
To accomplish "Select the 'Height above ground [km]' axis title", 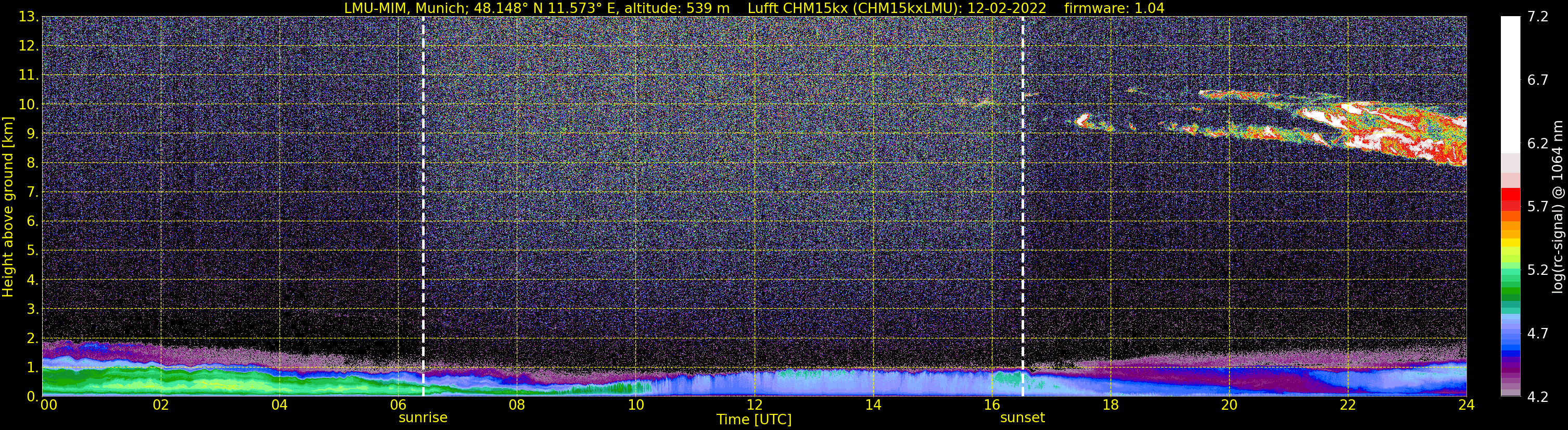I will tap(8, 207).
